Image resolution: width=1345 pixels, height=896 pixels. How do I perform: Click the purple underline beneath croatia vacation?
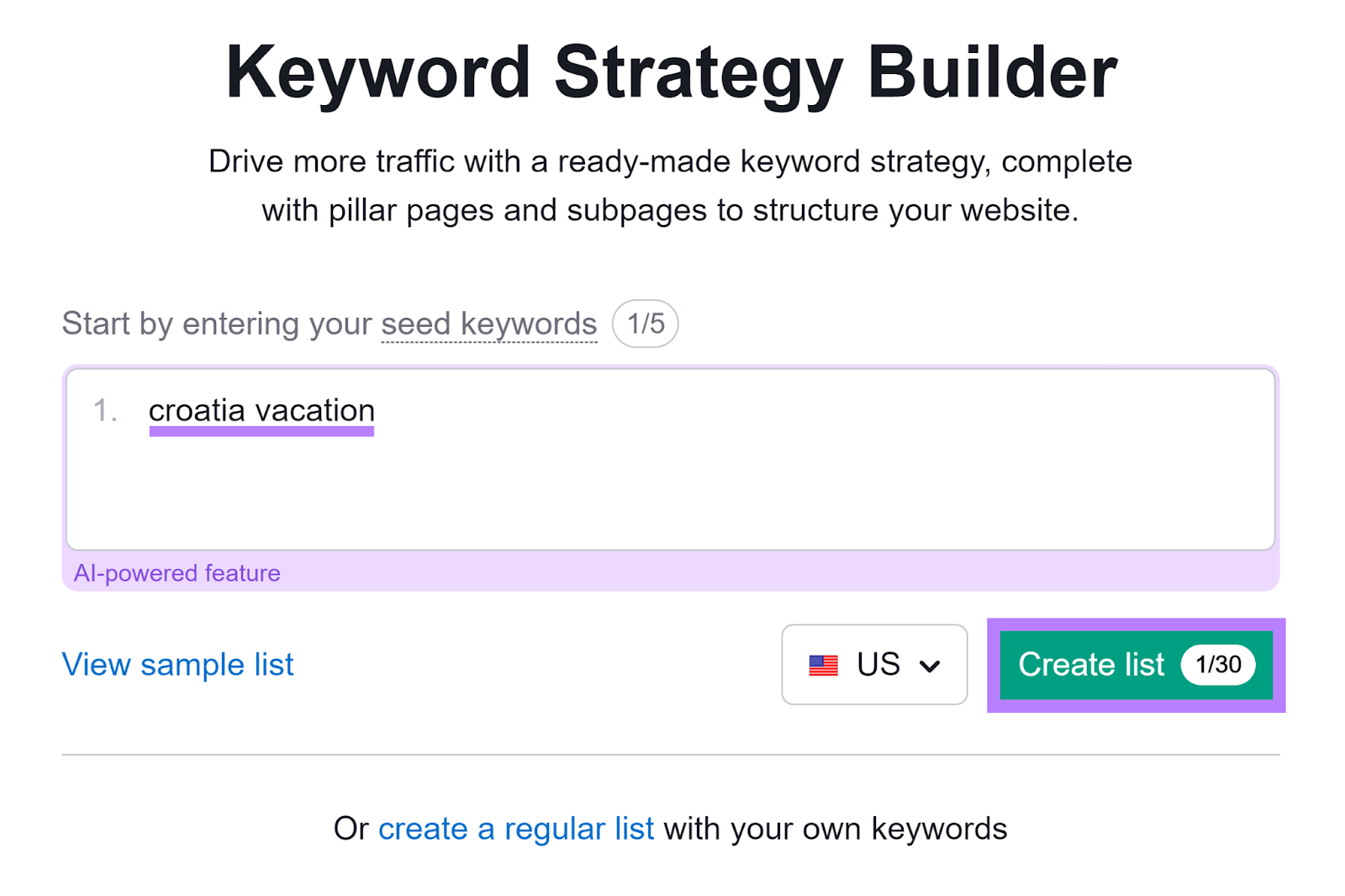tap(261, 430)
